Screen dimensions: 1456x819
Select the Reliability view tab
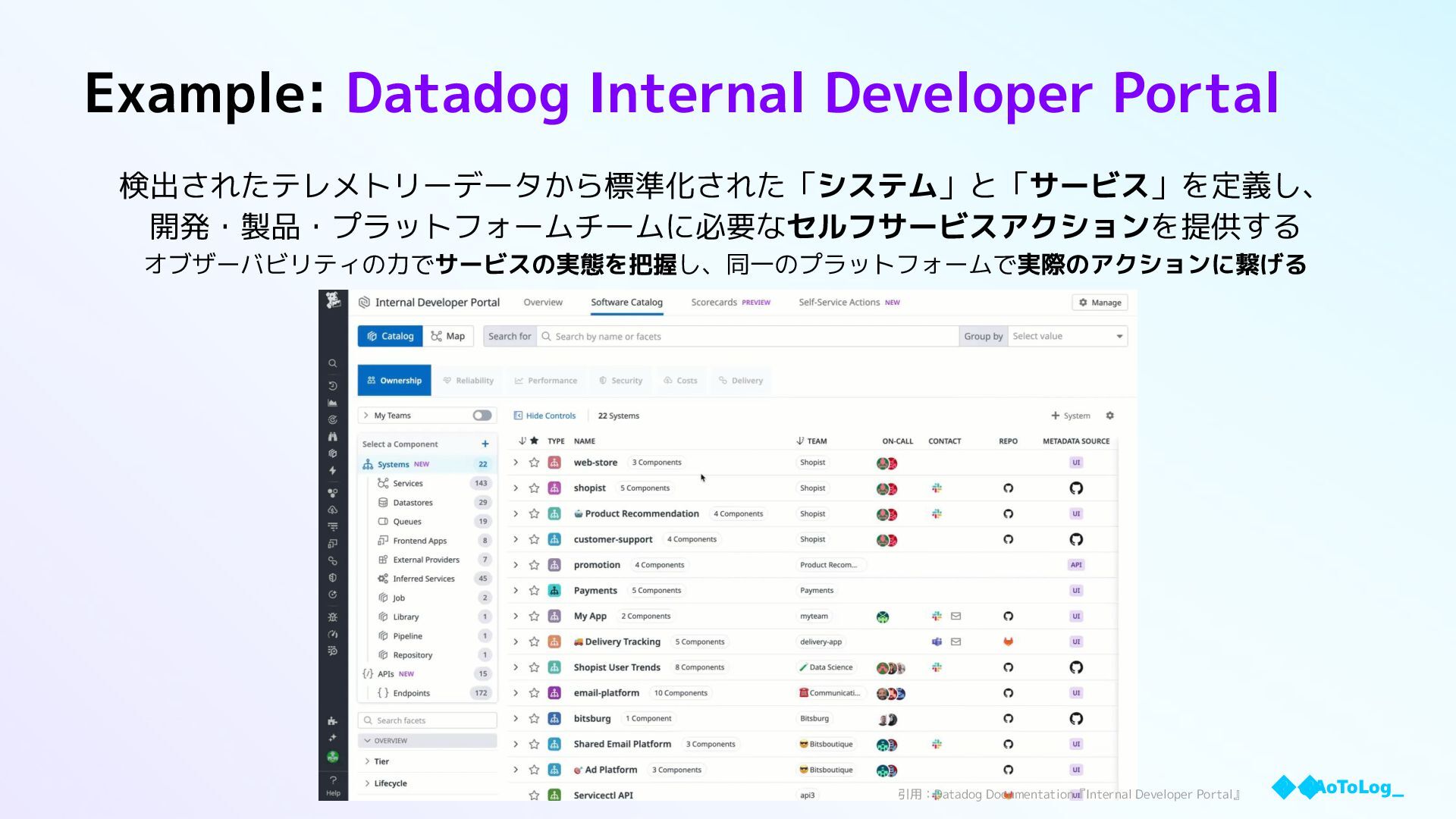pyautogui.click(x=469, y=381)
